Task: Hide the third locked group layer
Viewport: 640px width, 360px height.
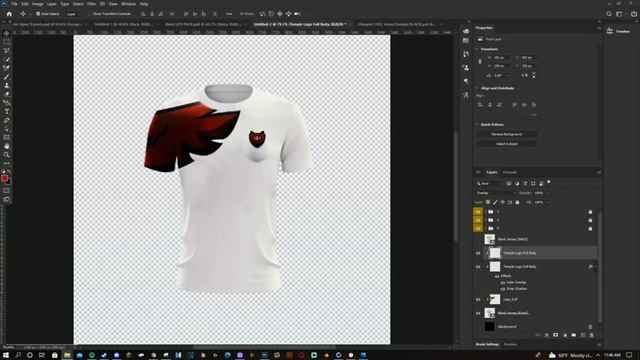Action: [478, 228]
